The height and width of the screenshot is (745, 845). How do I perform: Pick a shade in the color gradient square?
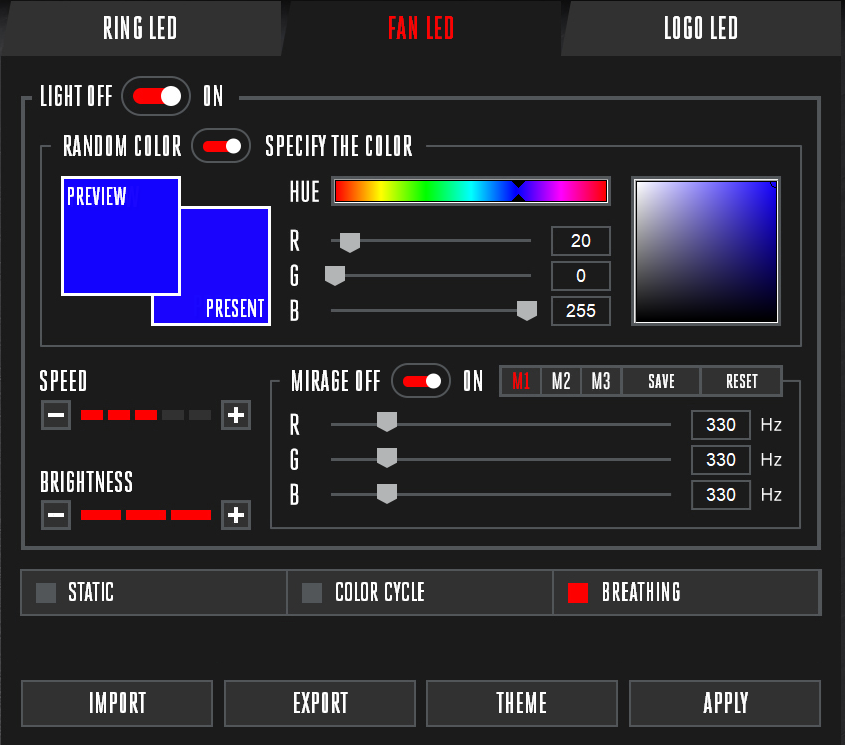click(705, 251)
